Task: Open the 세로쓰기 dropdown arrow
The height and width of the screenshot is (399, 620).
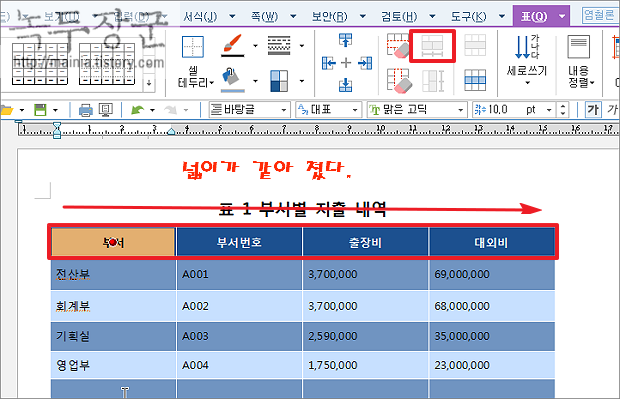Action: point(527,83)
